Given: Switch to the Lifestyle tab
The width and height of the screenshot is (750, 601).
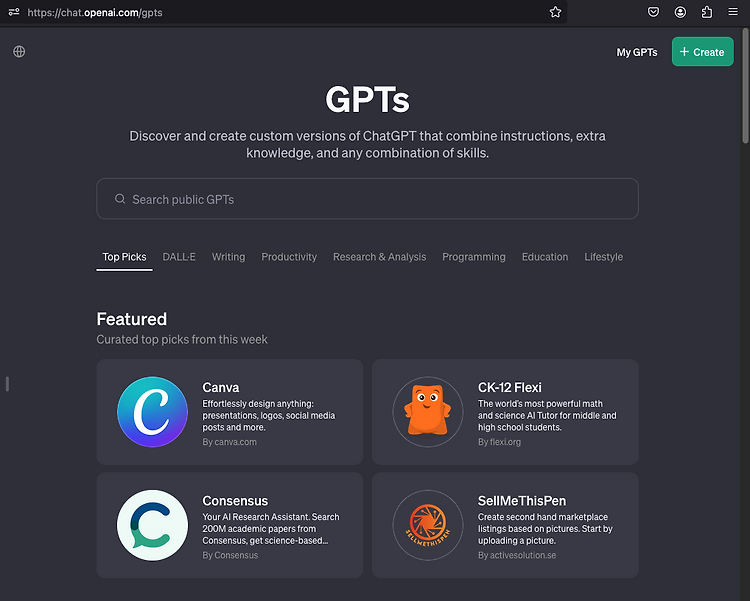Looking at the screenshot, I should coord(604,257).
